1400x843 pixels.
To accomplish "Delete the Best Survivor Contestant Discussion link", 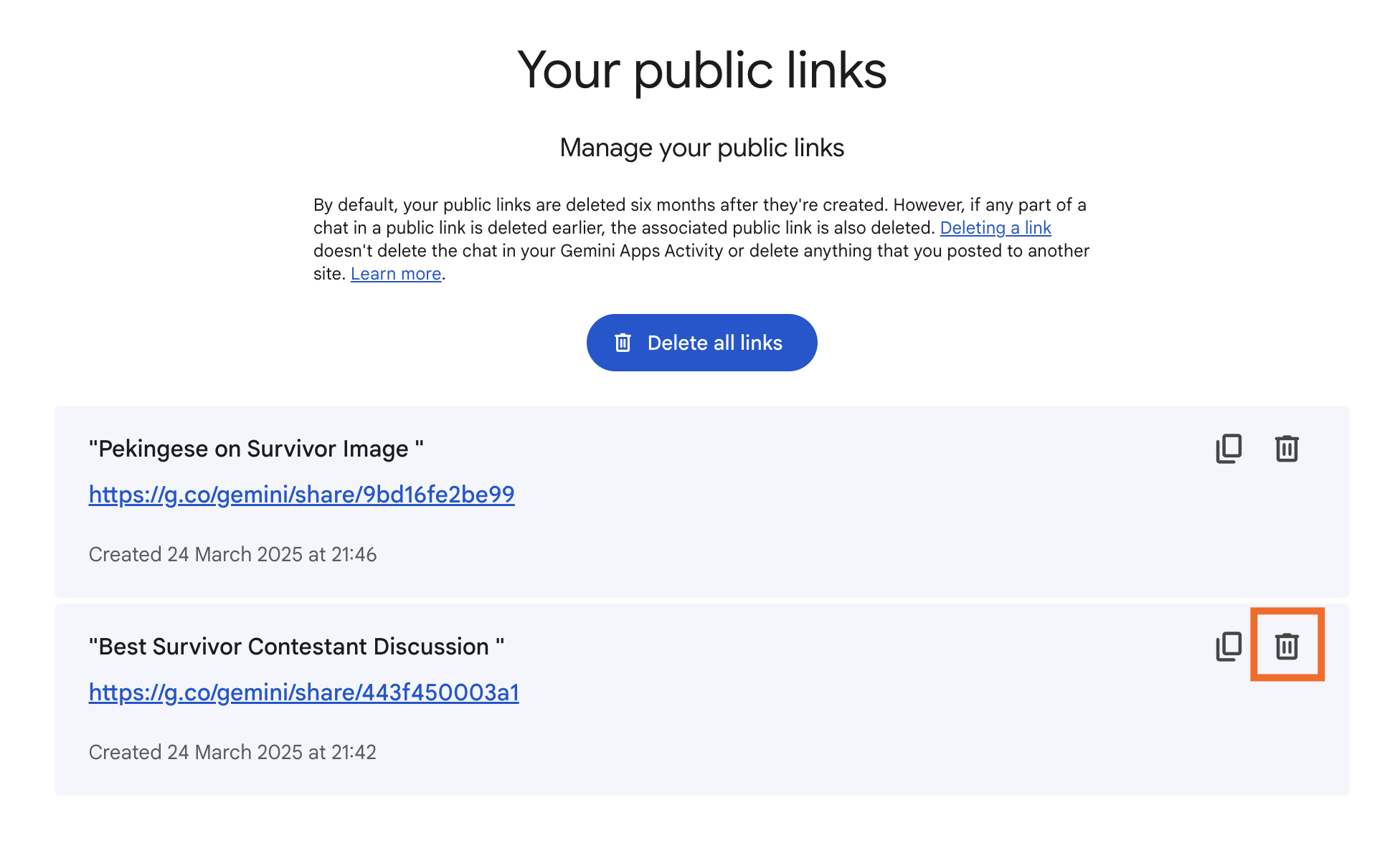I will click(1287, 647).
